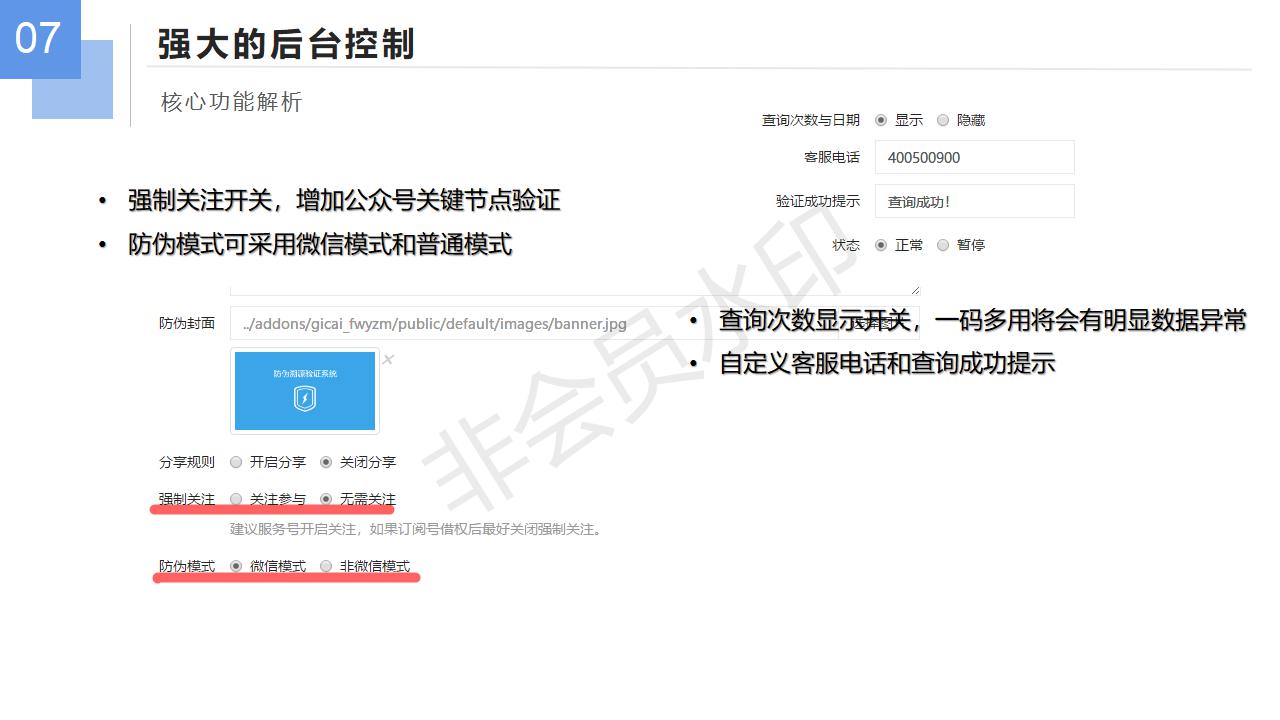Set 状态 to 暂停
This screenshot has width=1280, height=720.
[943, 245]
